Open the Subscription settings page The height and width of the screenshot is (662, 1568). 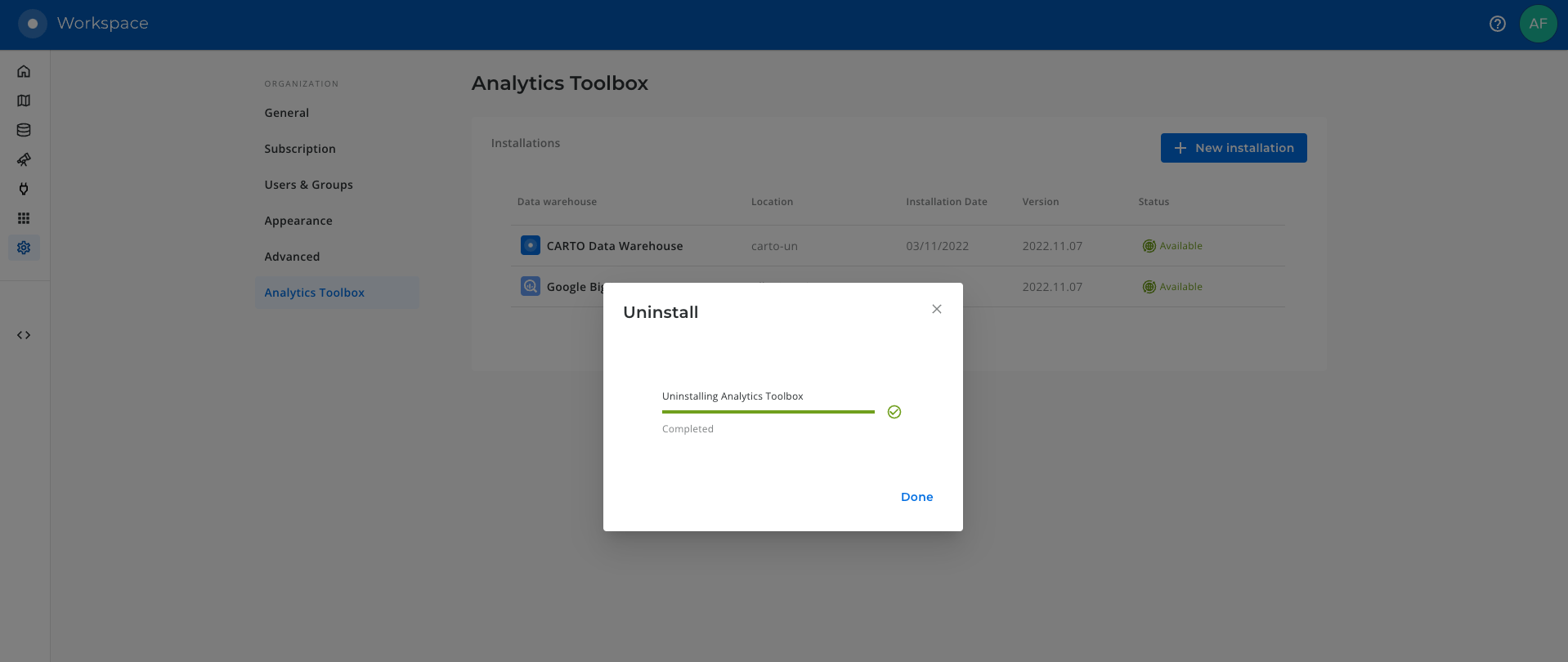pos(300,149)
